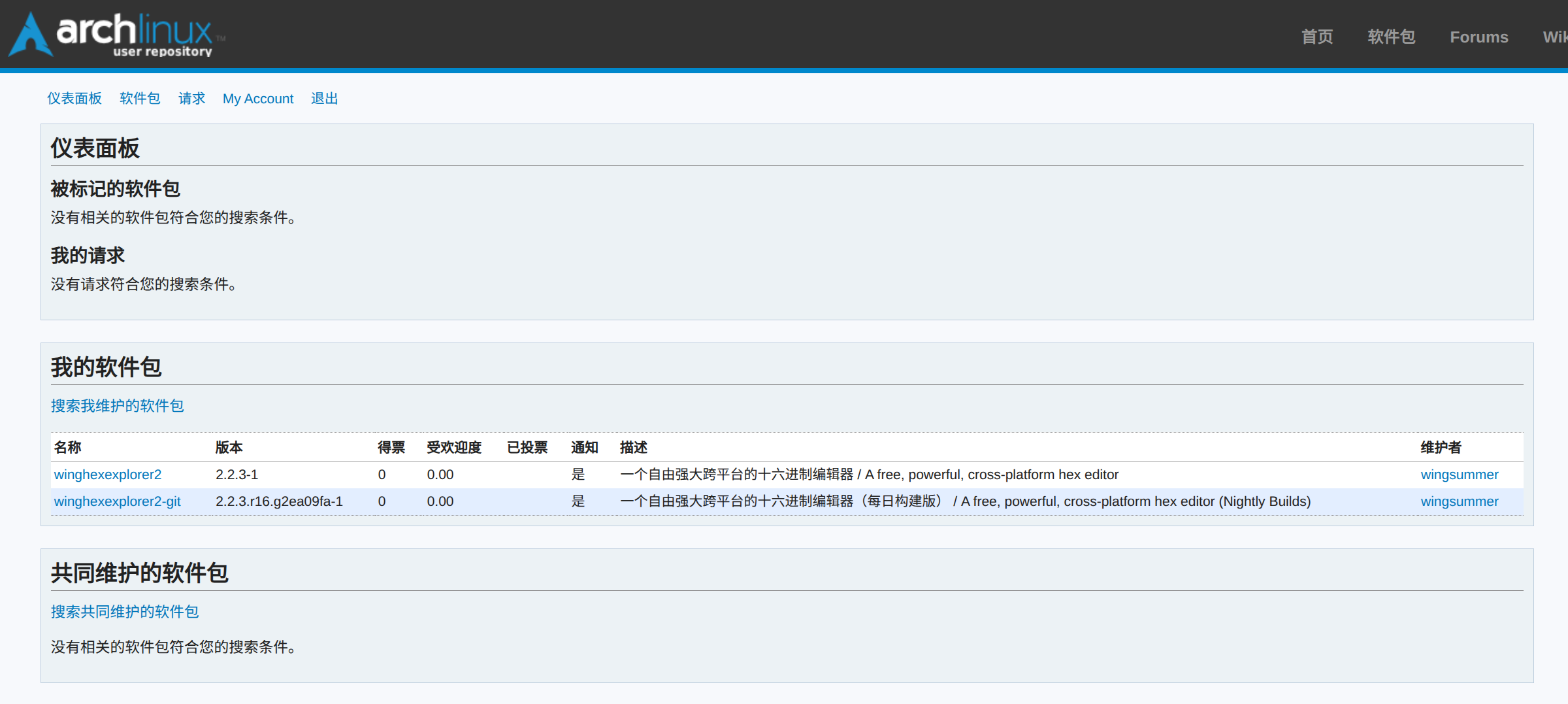This screenshot has height=704, width=1568.
Task: Click 没有请求符合您的搜索条件 message
Action: [144, 284]
